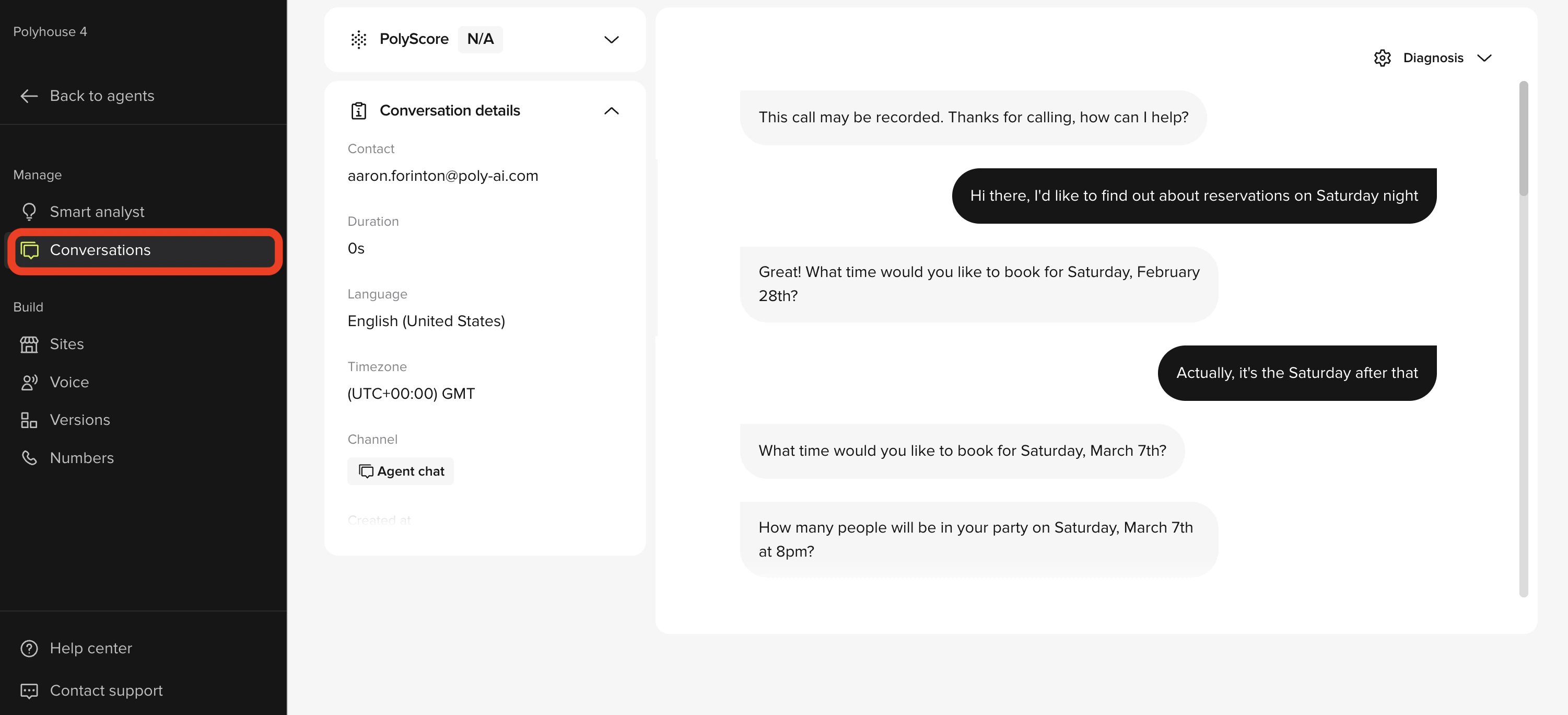Viewport: 1568px width, 715px height.
Task: Click the PolyScore dotted logo icon
Action: click(x=358, y=40)
